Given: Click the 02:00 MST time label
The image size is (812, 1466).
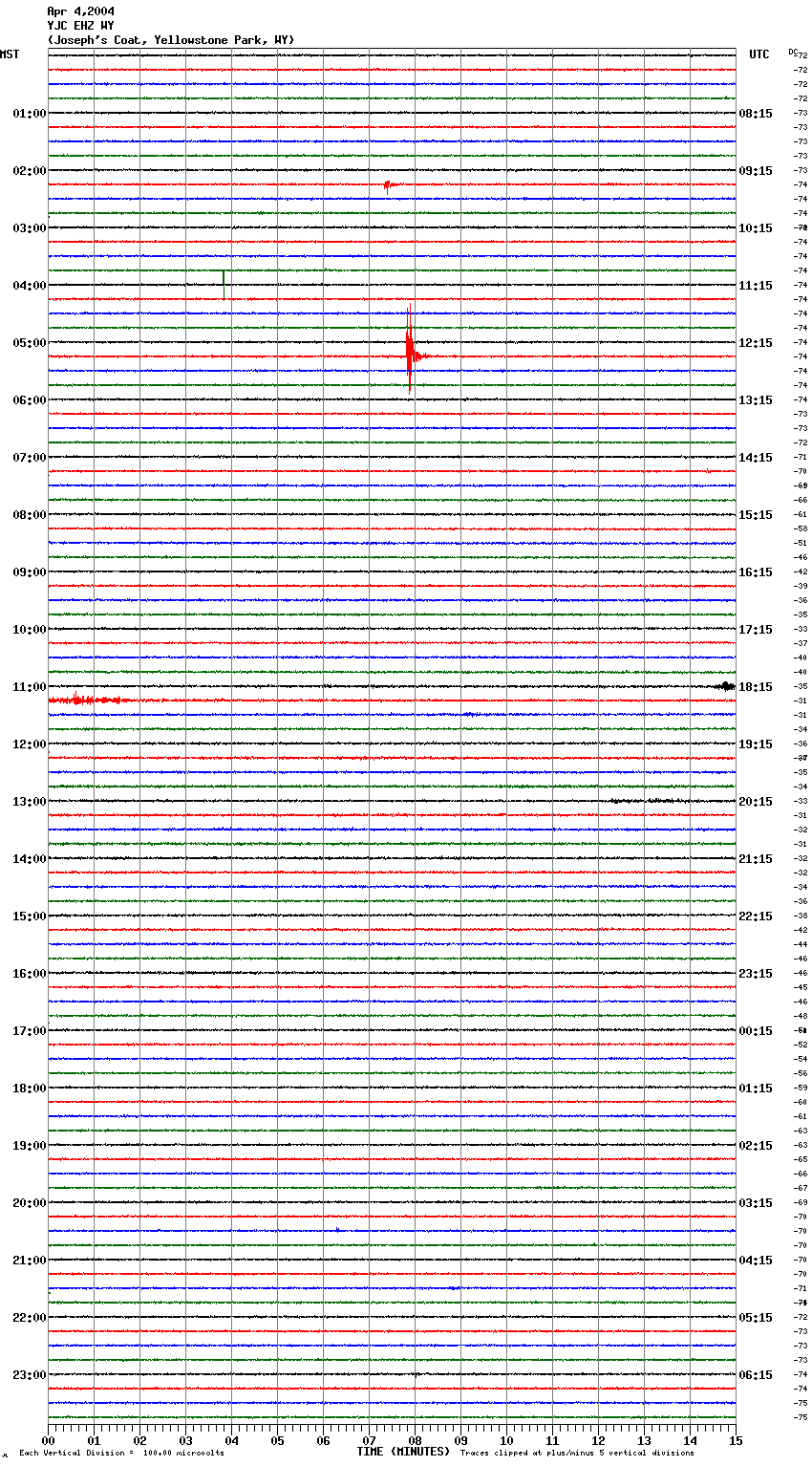Looking at the screenshot, I should [x=30, y=171].
